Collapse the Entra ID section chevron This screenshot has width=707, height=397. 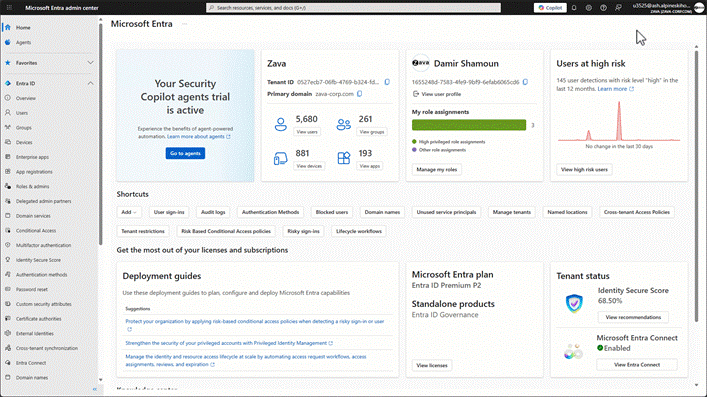90,83
